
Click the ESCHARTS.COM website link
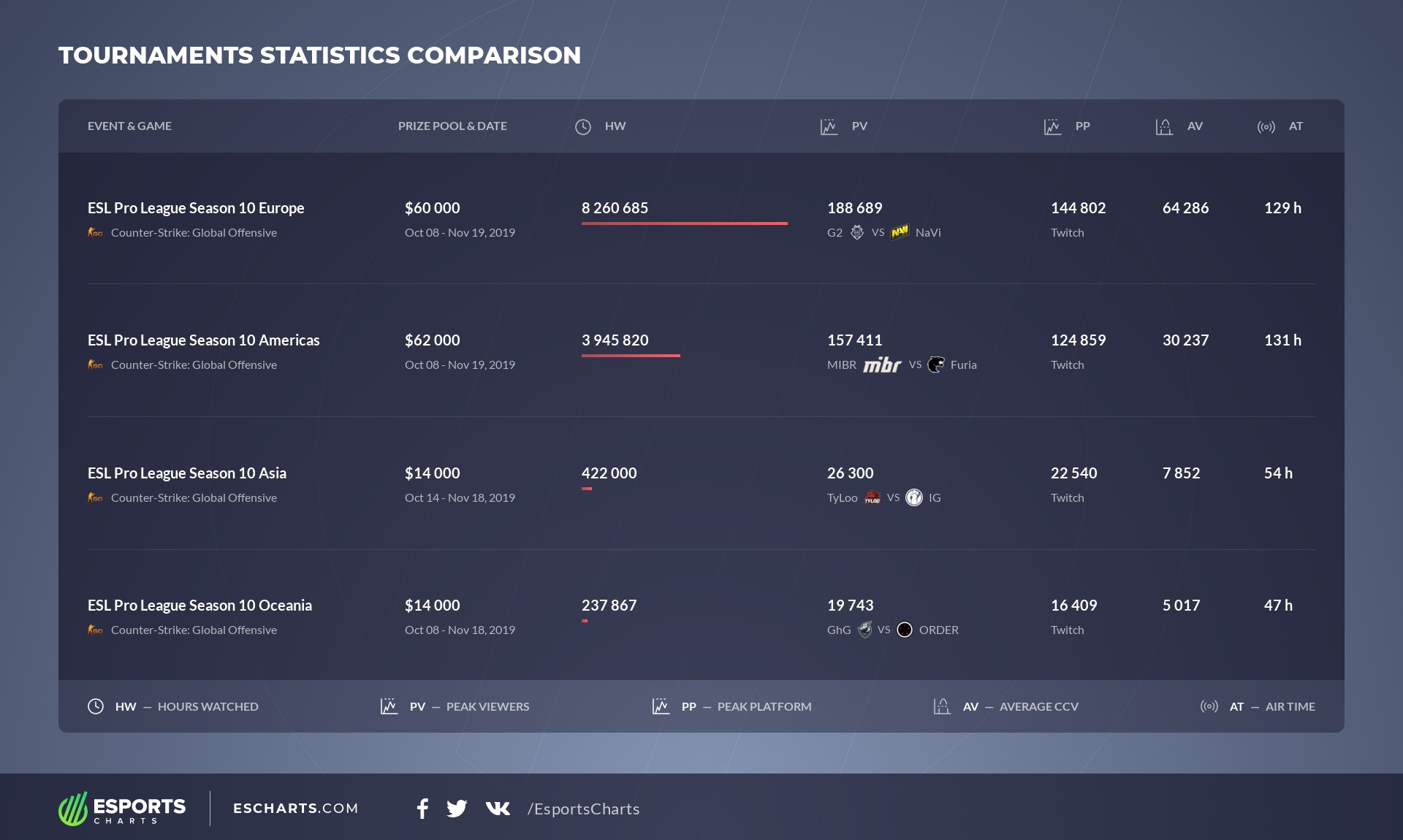click(295, 809)
